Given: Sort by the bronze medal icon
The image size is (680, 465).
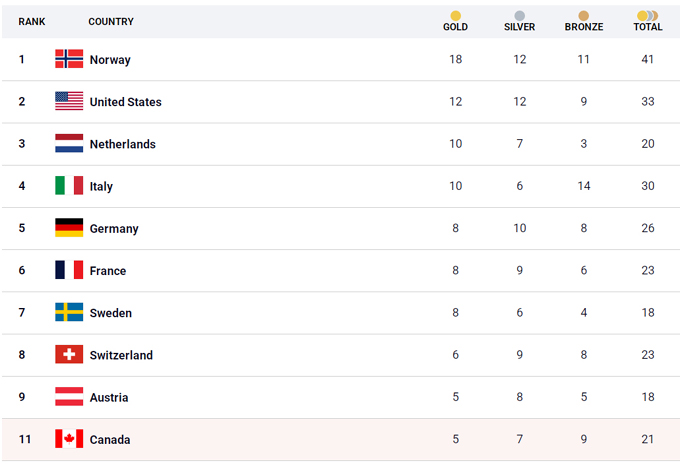Looking at the screenshot, I should 583,16.
